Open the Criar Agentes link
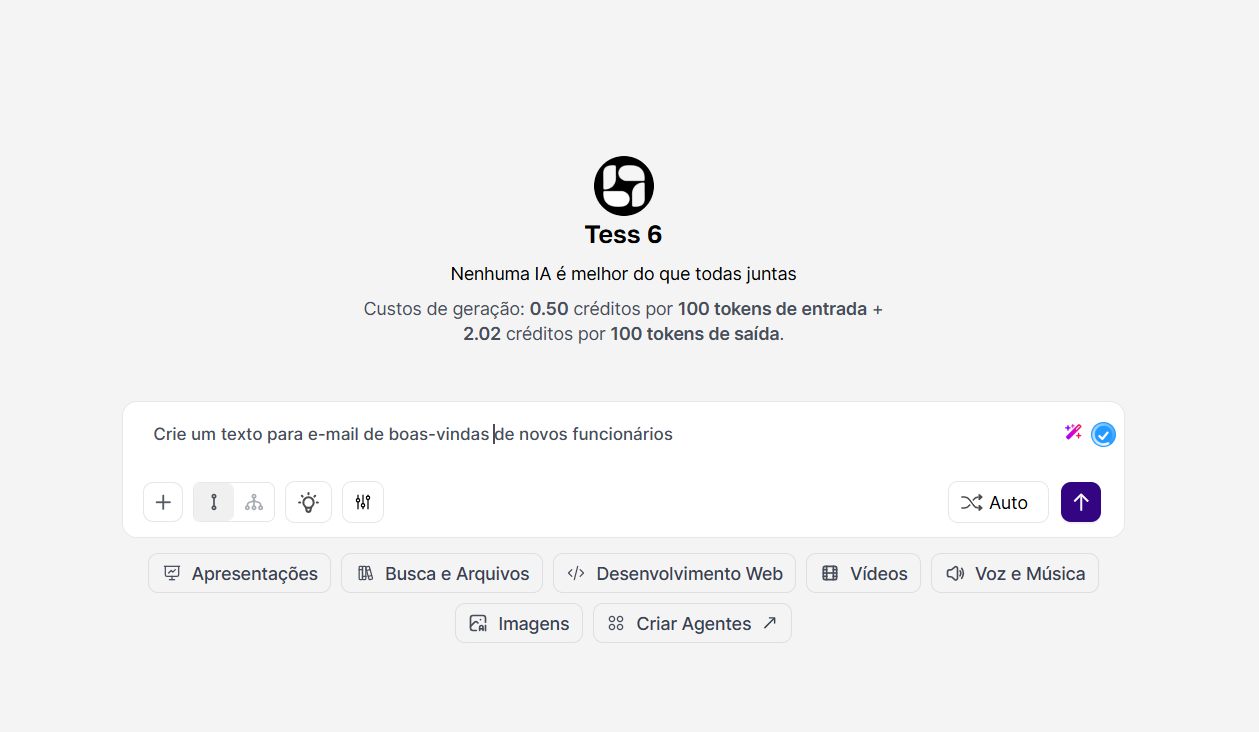Screen dimensions: 1259x732 tap(692, 623)
